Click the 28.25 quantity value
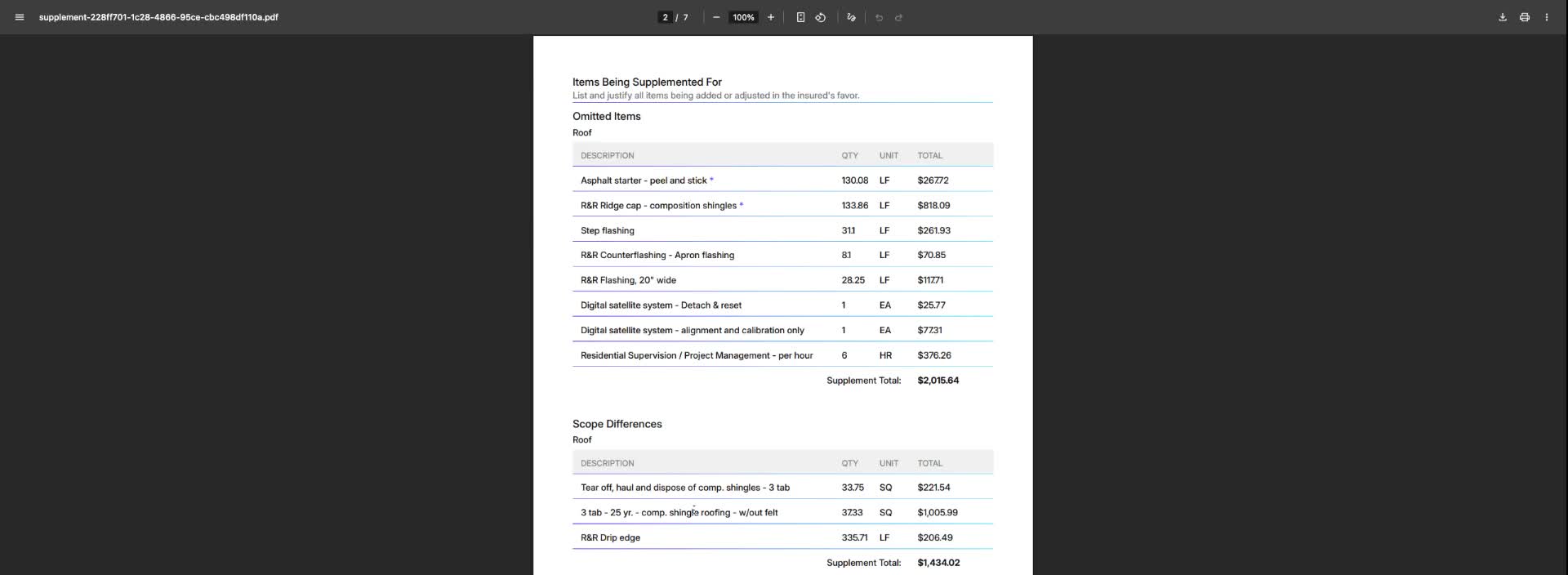Viewport: 1568px width, 575px height. [x=853, y=280]
